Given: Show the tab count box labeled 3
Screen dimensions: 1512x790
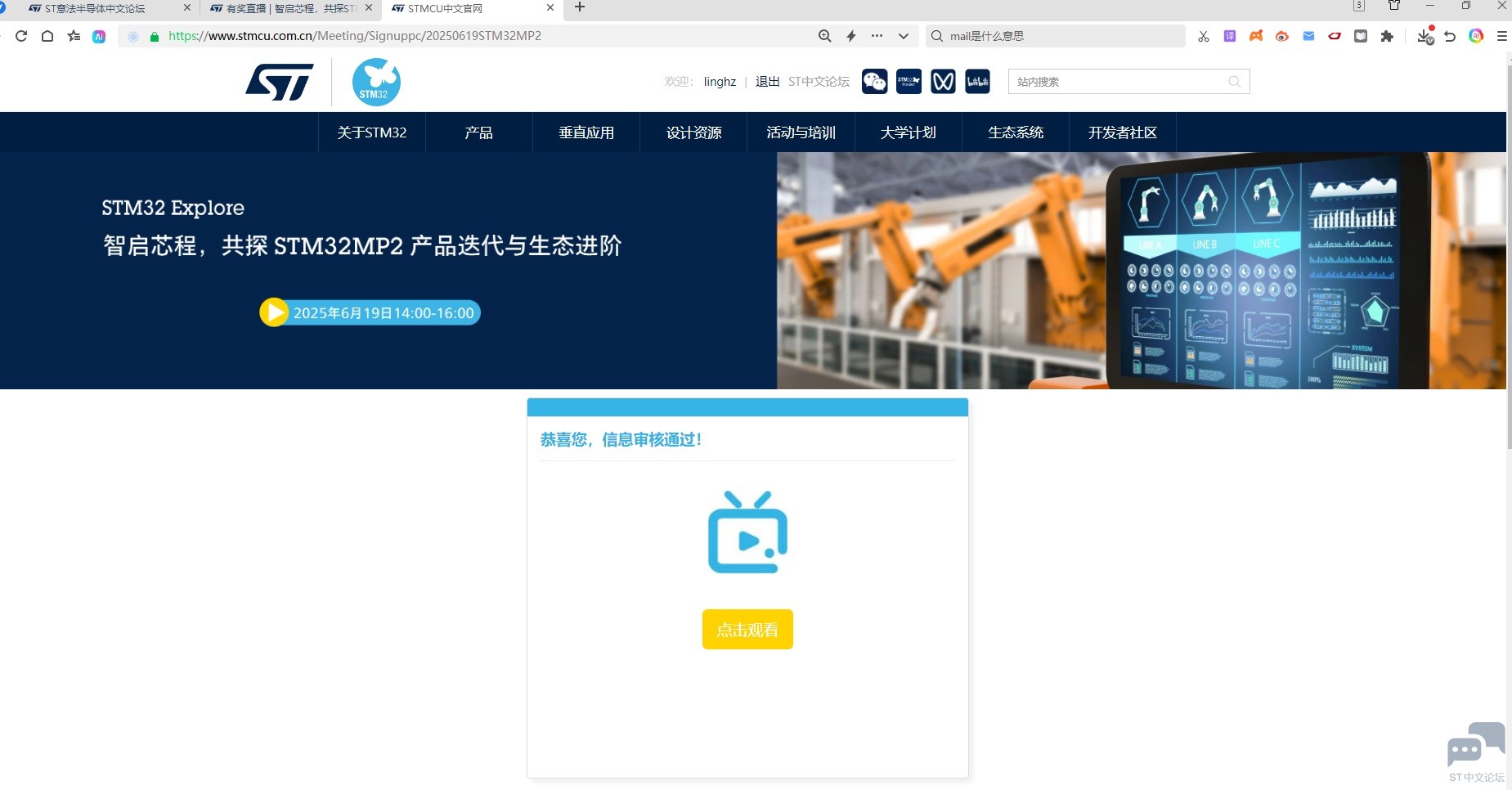Looking at the screenshot, I should pyautogui.click(x=1359, y=6).
